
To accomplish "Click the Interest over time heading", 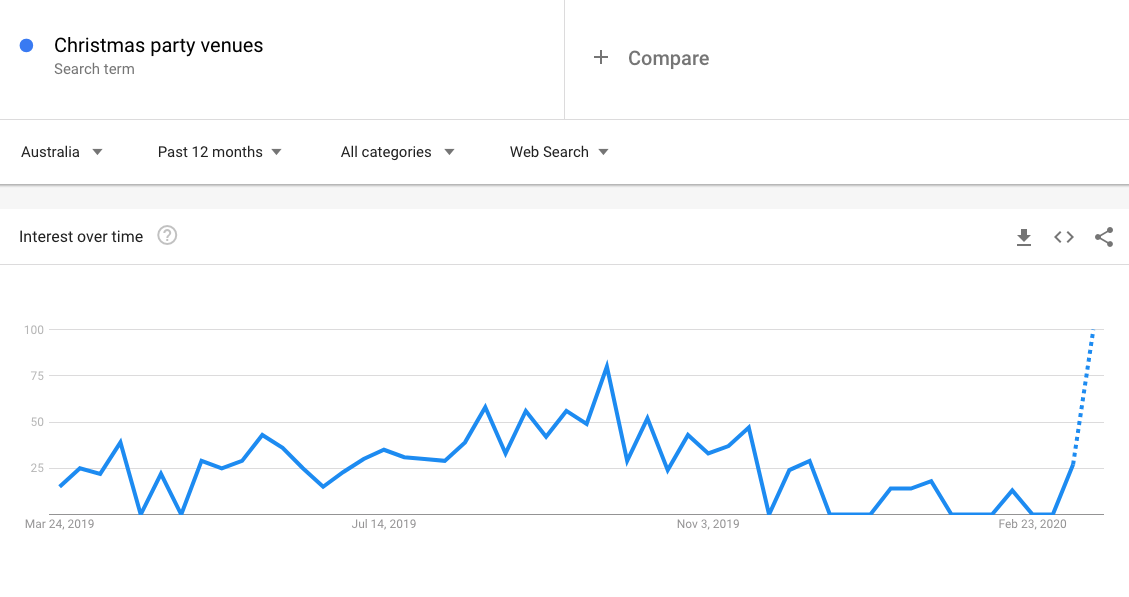I will (81, 237).
